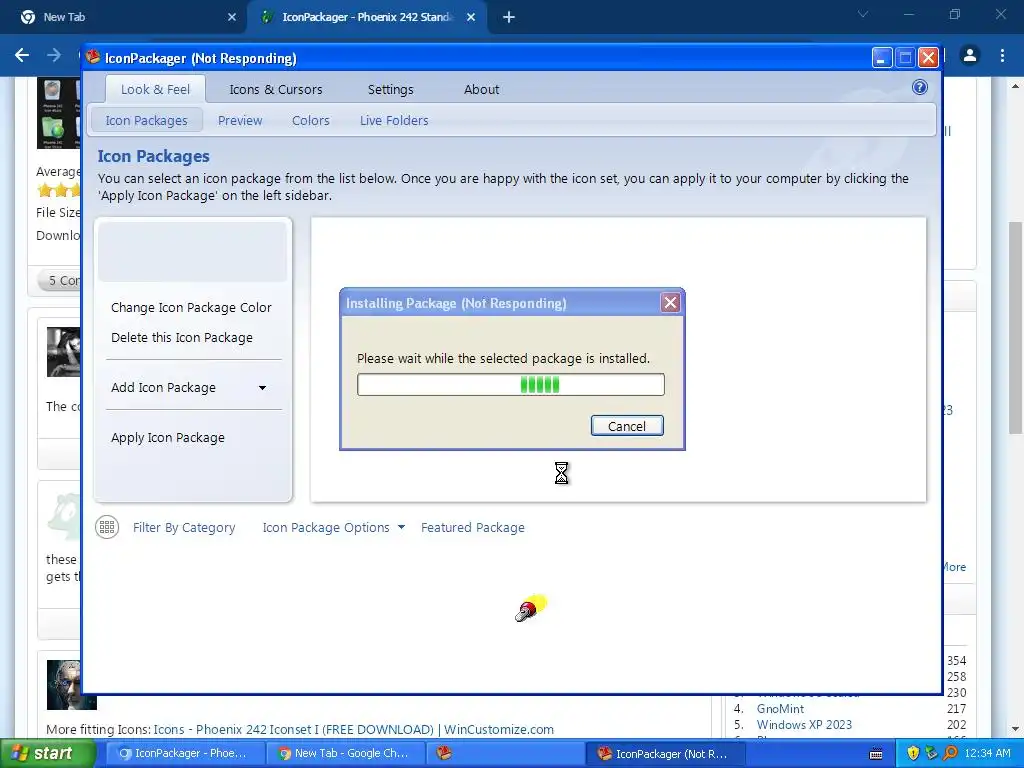Close the IconPackager Phoenix 242 browser tab

pyautogui.click(x=471, y=17)
